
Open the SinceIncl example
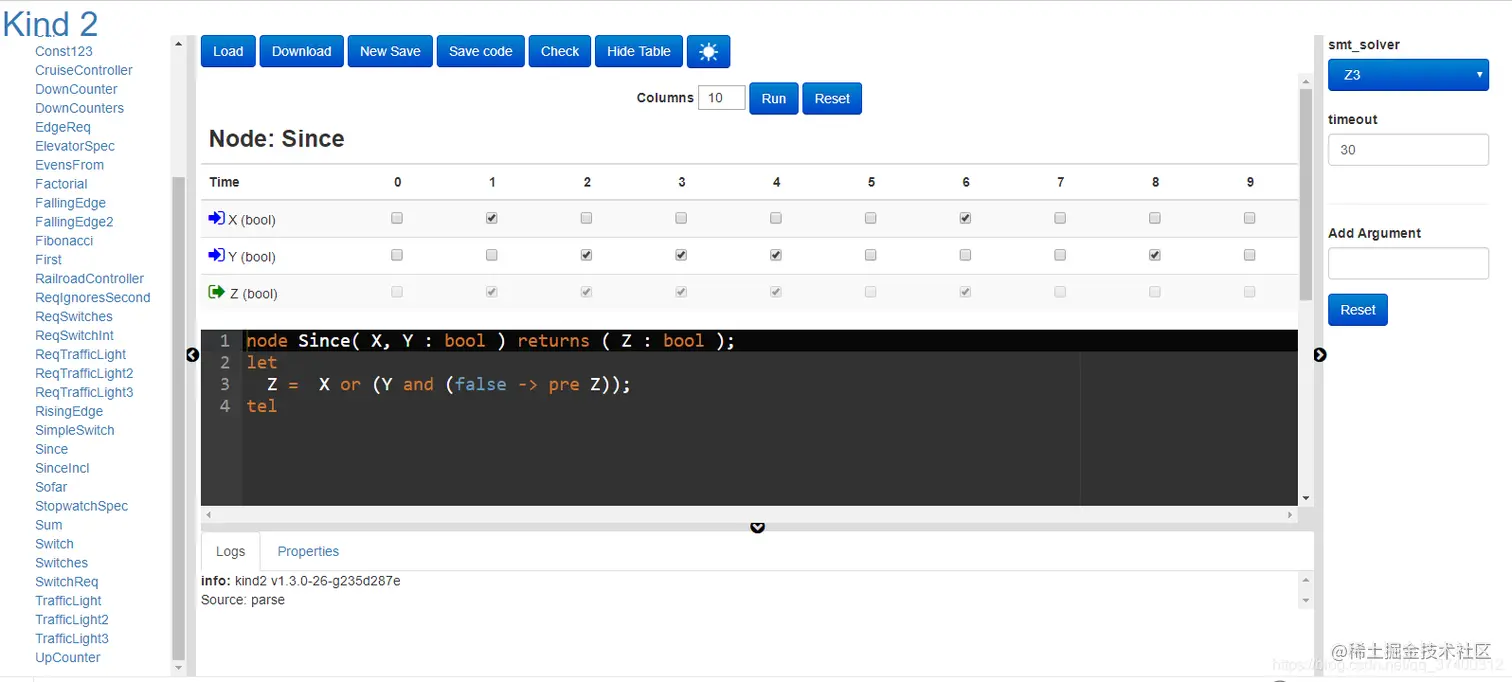[x=62, y=468]
